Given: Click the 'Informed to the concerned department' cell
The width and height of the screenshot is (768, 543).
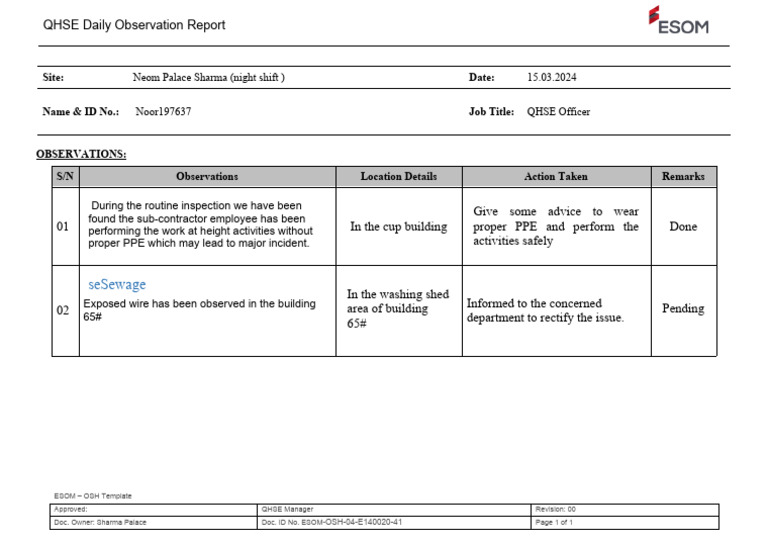Looking at the screenshot, I should [545, 310].
